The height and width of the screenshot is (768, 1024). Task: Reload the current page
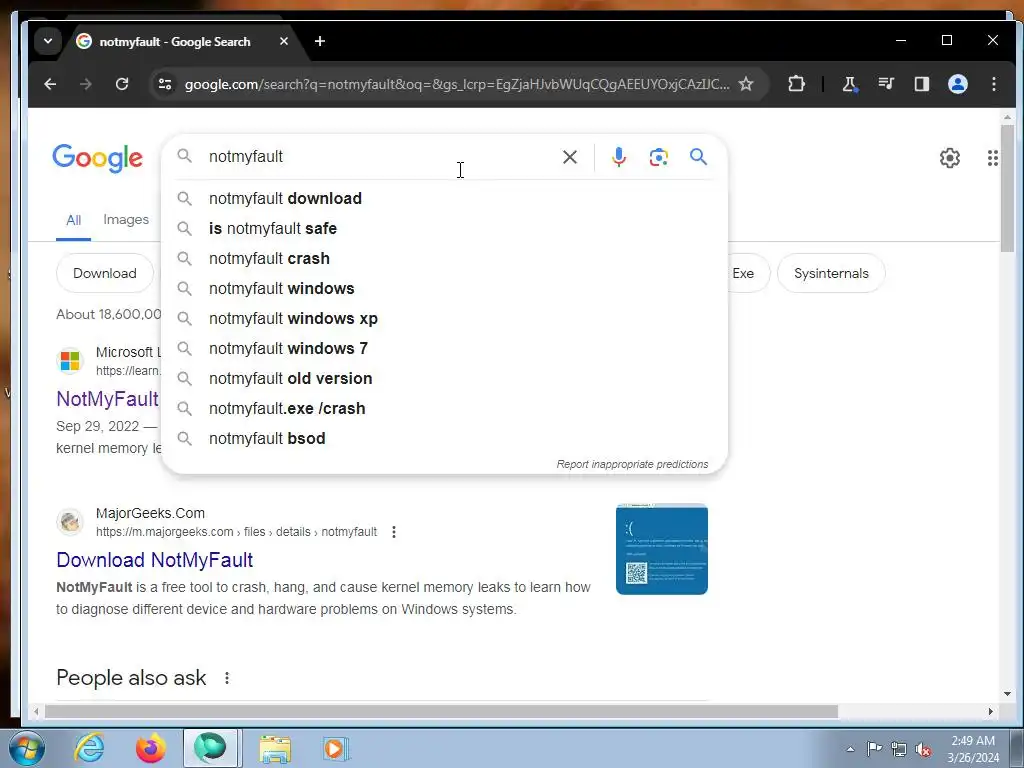click(122, 84)
